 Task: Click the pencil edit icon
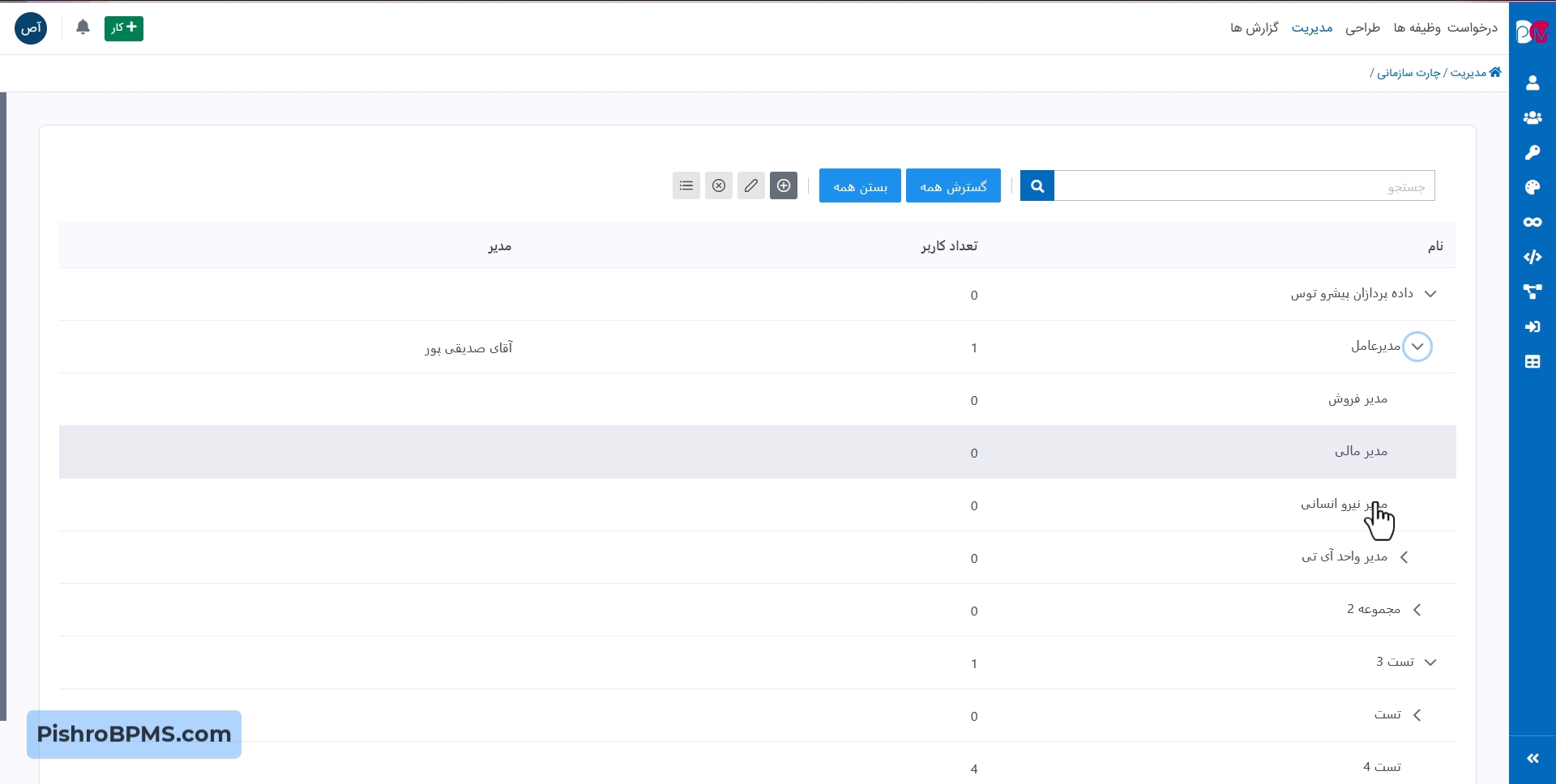751,185
